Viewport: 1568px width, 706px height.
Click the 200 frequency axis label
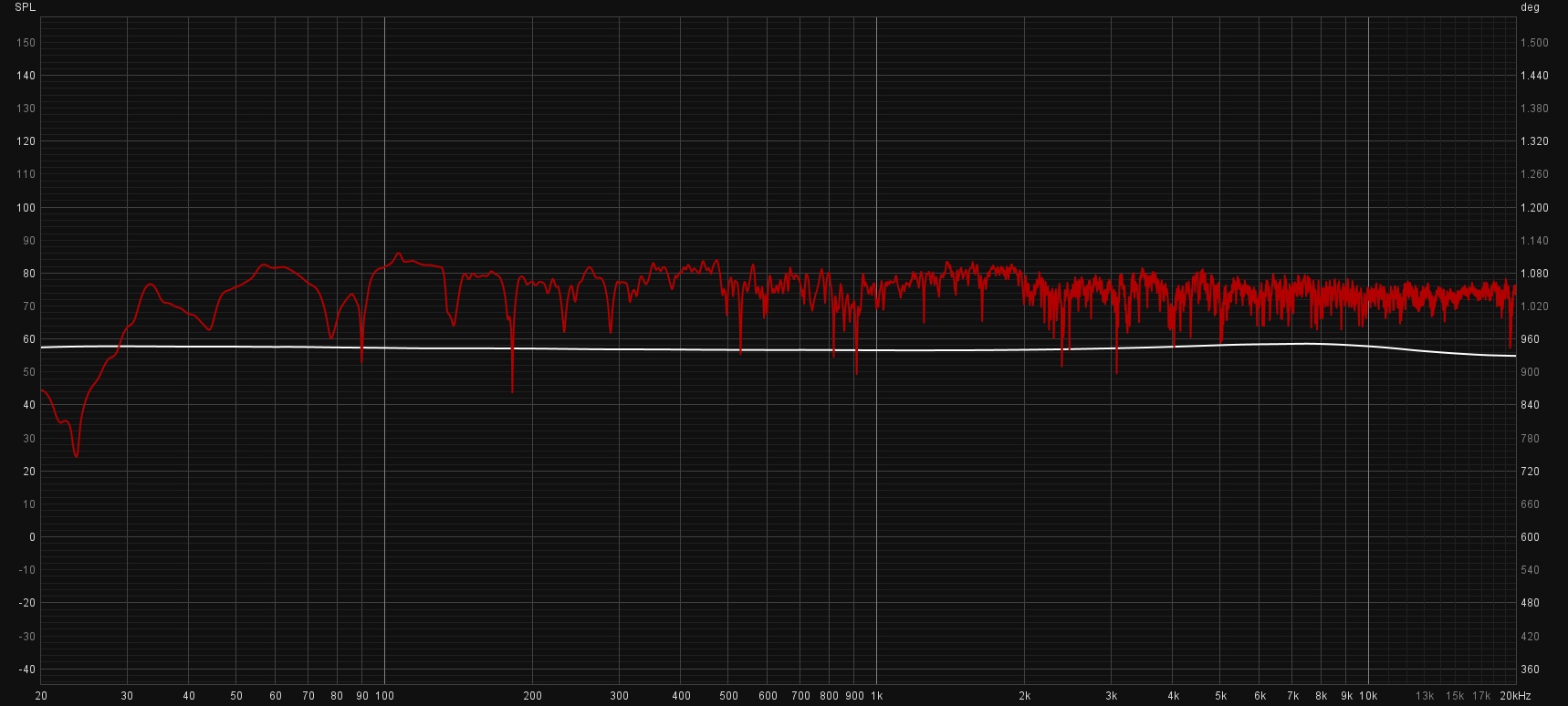pyautogui.click(x=532, y=696)
